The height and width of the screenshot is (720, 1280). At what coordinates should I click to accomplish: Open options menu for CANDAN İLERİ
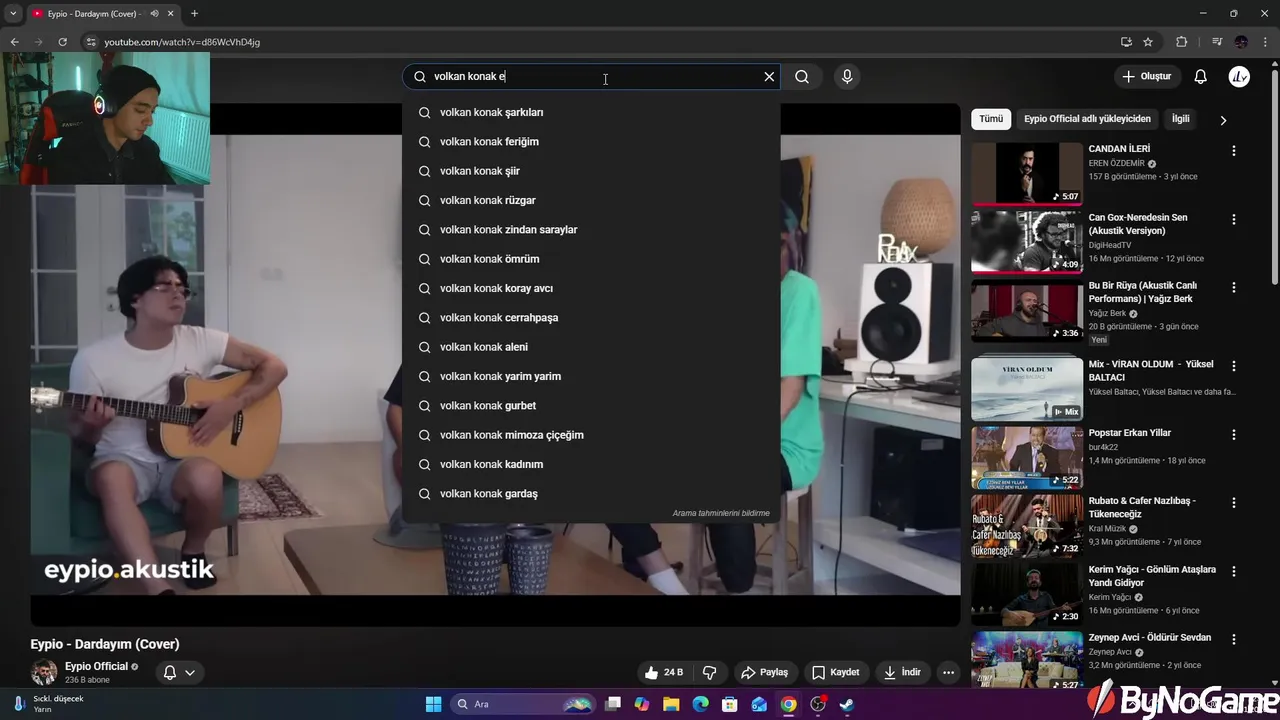(1233, 151)
